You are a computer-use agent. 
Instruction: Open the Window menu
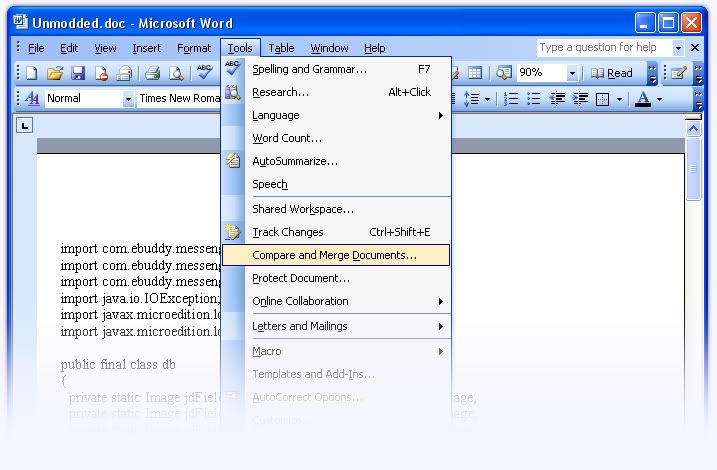329,48
